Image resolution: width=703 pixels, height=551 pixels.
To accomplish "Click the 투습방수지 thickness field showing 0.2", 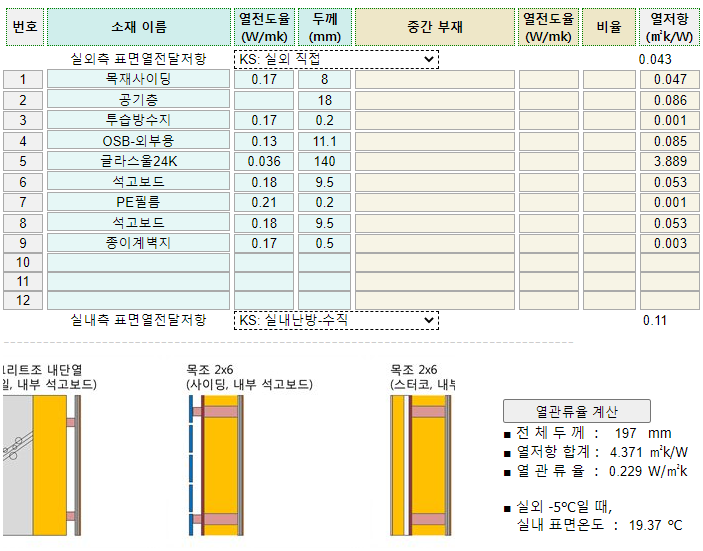I will (324, 120).
